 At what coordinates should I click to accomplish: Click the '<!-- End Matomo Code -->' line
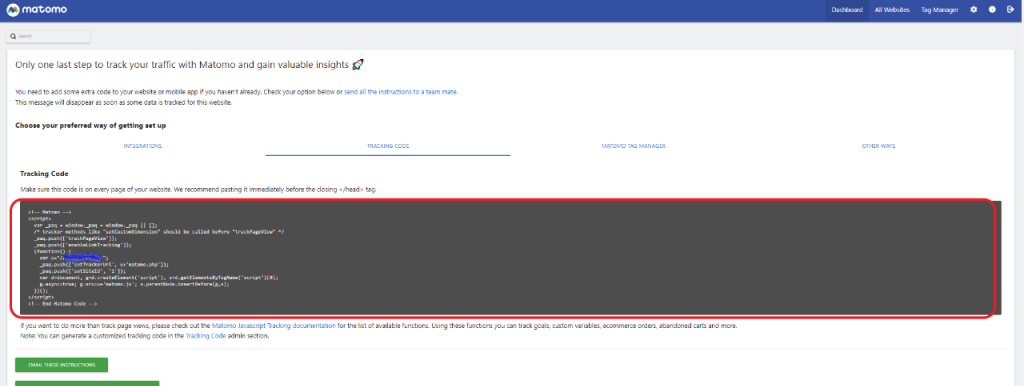coord(63,304)
